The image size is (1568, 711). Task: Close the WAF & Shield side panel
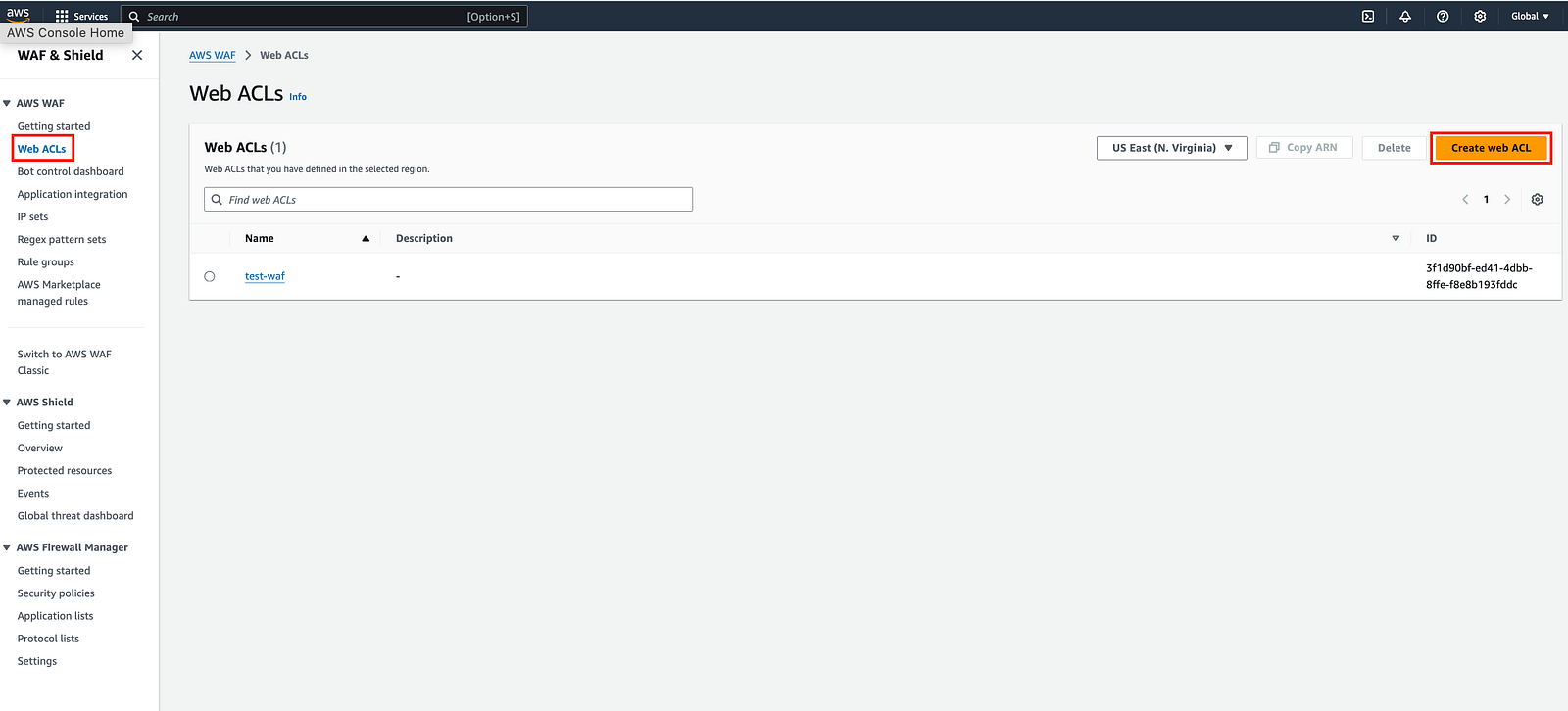[137, 56]
